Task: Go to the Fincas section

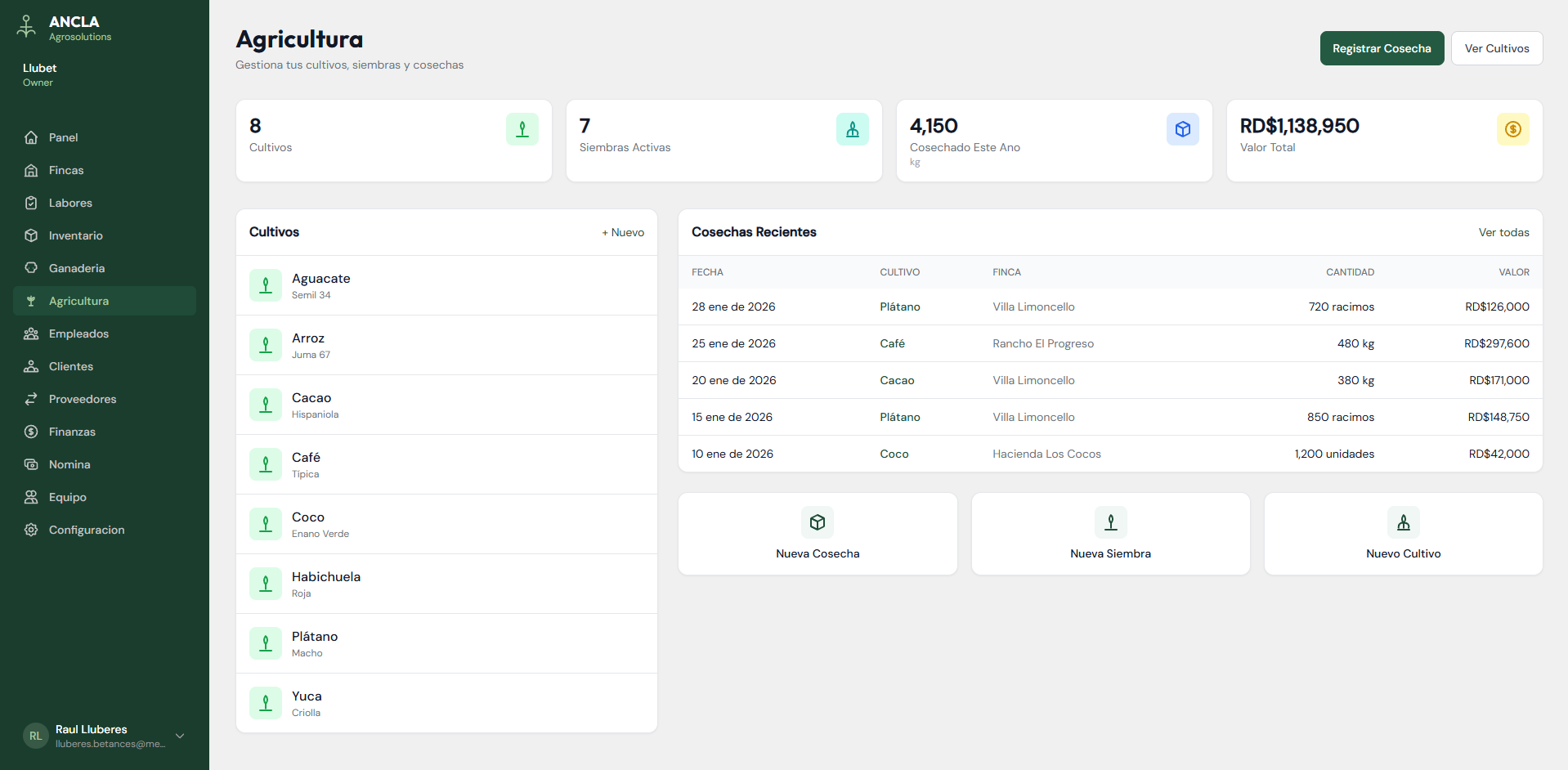Action: [x=66, y=170]
